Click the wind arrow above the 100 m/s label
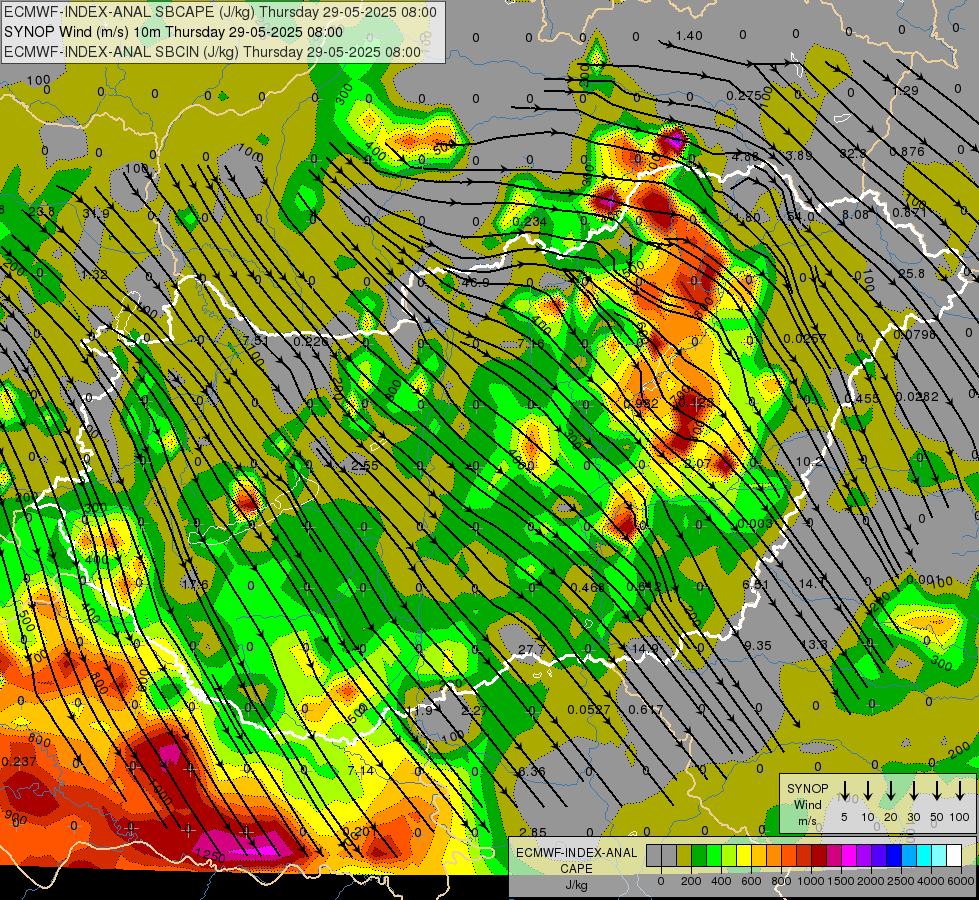The height and width of the screenshot is (900, 979). coord(960,791)
